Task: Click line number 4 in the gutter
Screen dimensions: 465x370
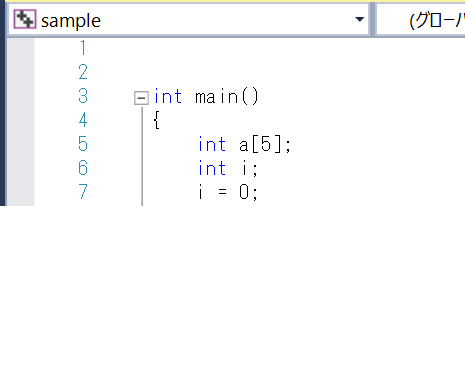Action: click(x=83, y=120)
